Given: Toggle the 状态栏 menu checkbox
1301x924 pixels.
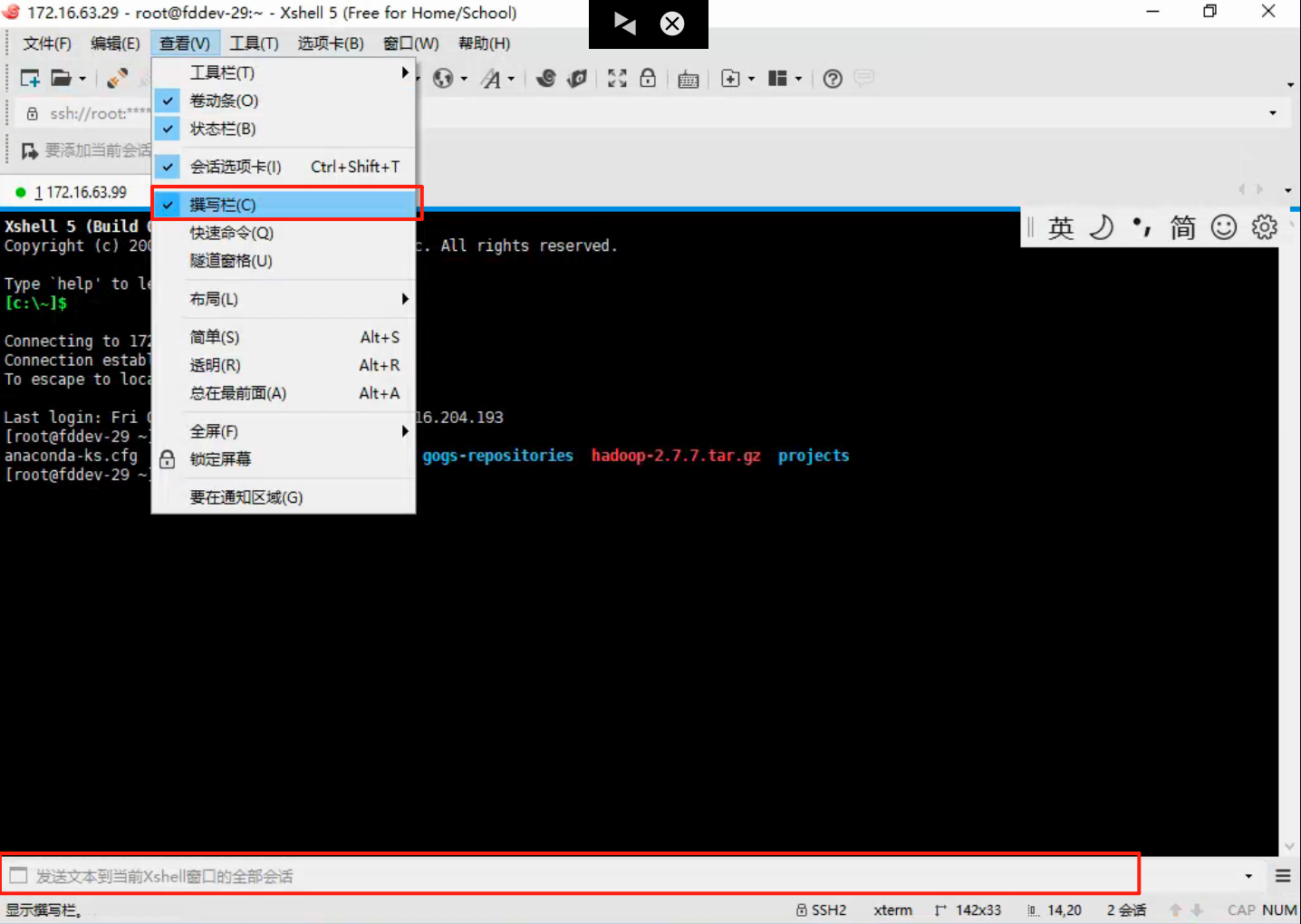Looking at the screenshot, I should 167,129.
